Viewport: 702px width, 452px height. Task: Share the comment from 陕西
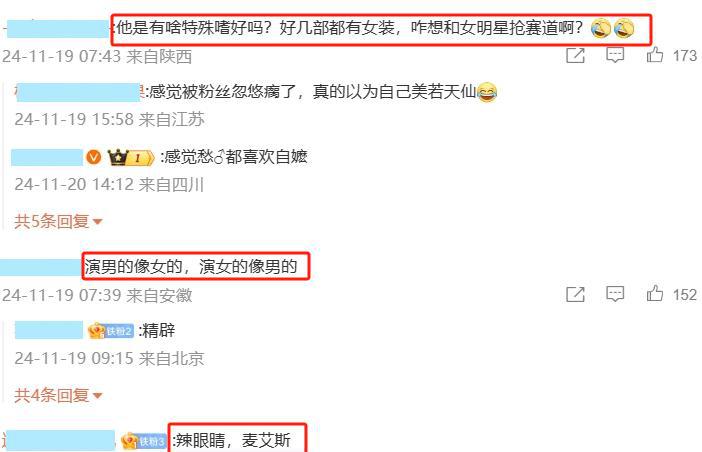pyautogui.click(x=575, y=55)
